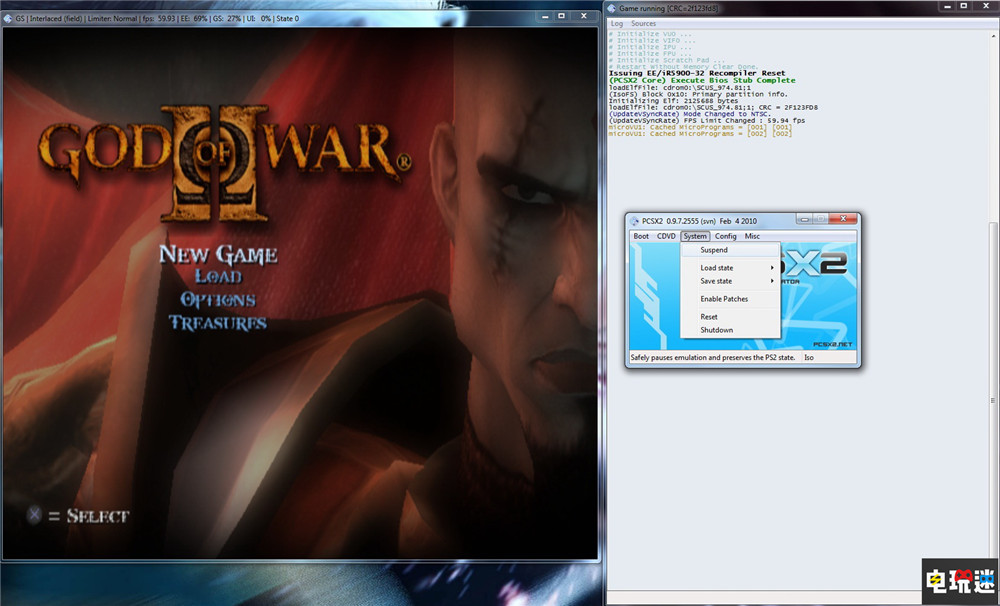This screenshot has height=606, width=1000.
Task: Open the Config menu
Action: coord(725,236)
